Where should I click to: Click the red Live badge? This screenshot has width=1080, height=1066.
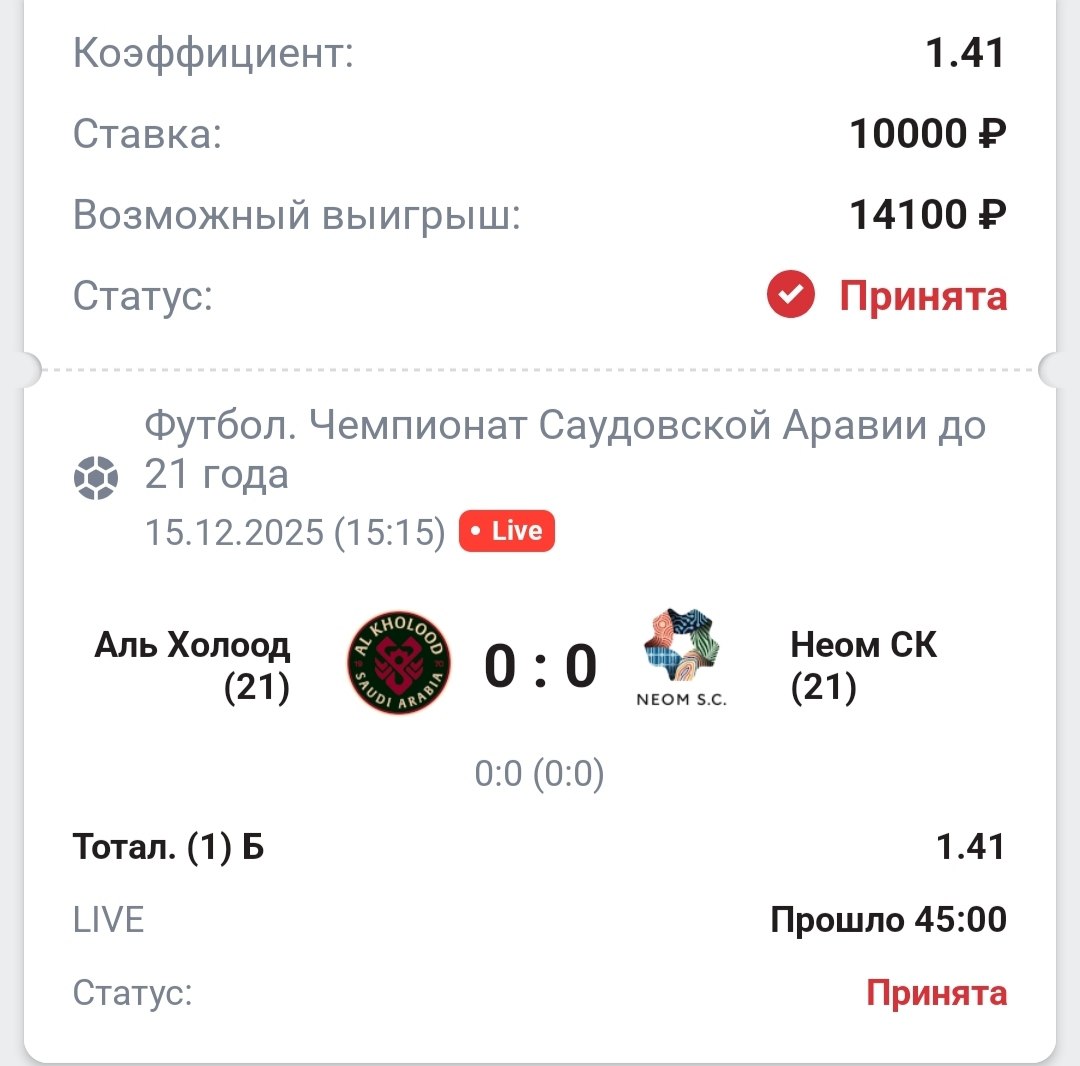[506, 531]
